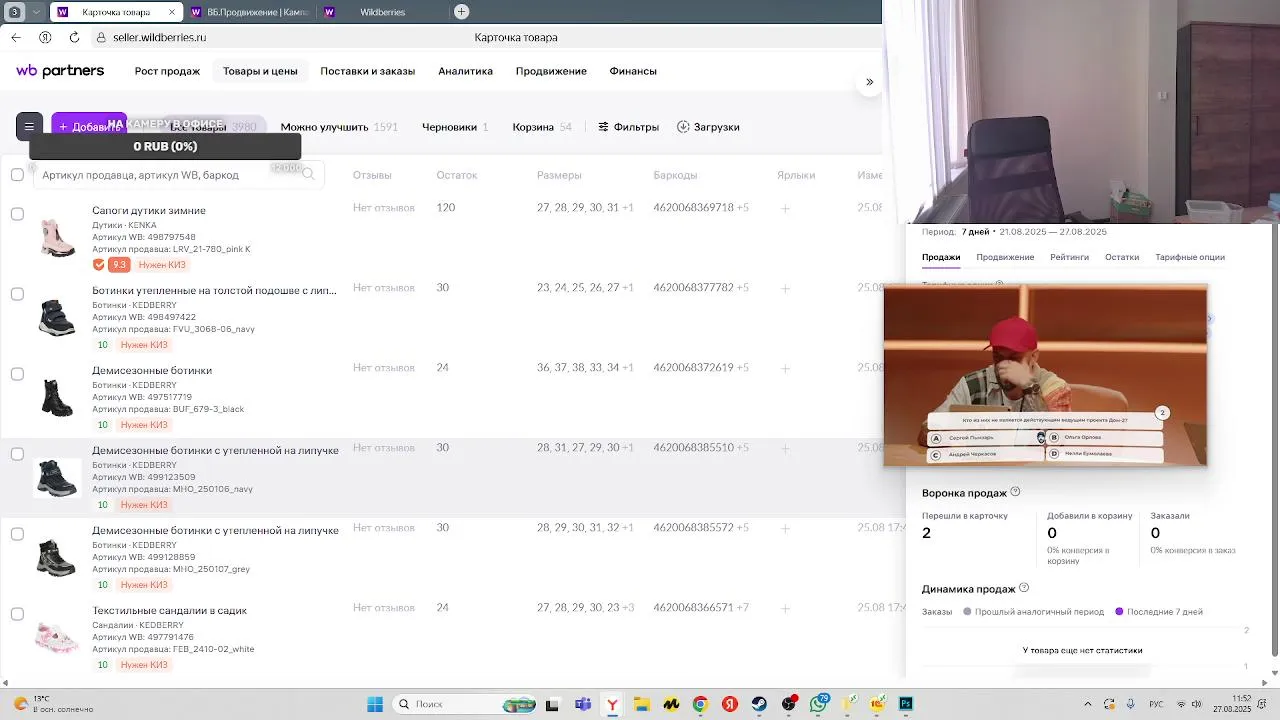Screen dimensions: 1280x720
Task: Check the Демисезонные ботинки BUF_679-3_black row
Action: tap(17, 374)
